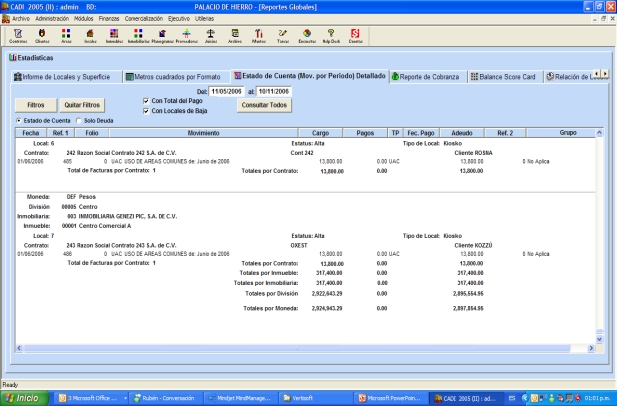Click the Clientes toolbar icon

[42, 35]
